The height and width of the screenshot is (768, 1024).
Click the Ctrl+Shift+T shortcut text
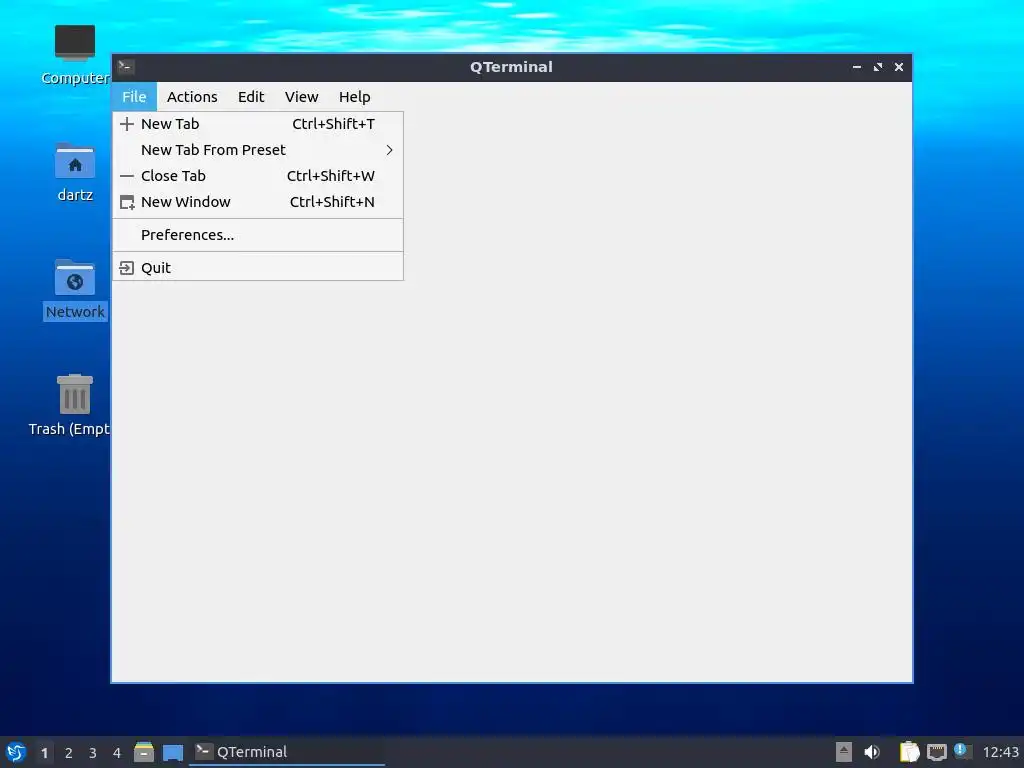tap(333, 124)
